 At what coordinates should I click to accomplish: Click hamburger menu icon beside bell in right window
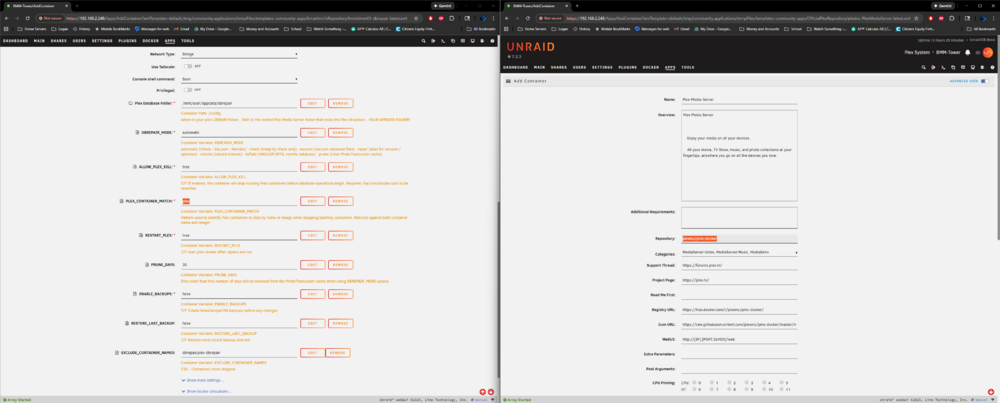tap(977, 52)
